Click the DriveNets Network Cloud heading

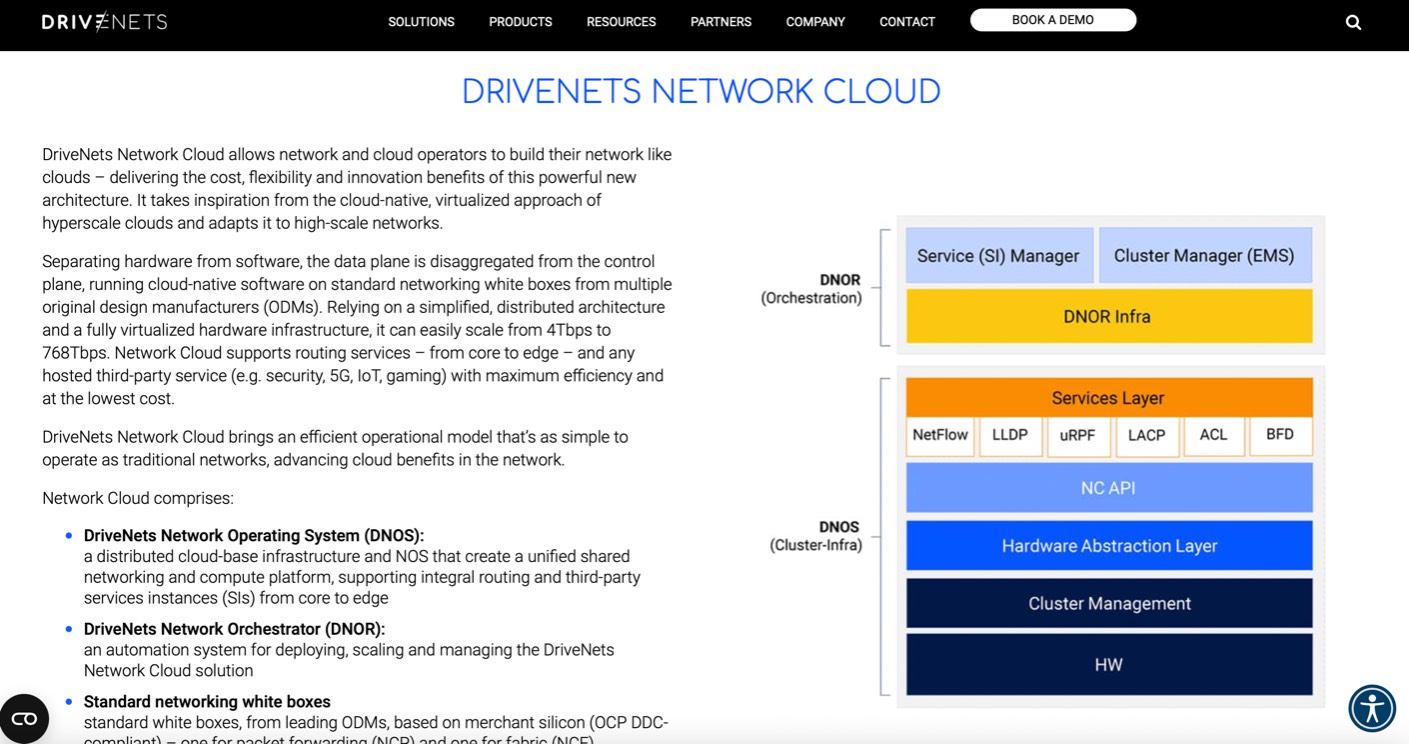click(x=701, y=91)
